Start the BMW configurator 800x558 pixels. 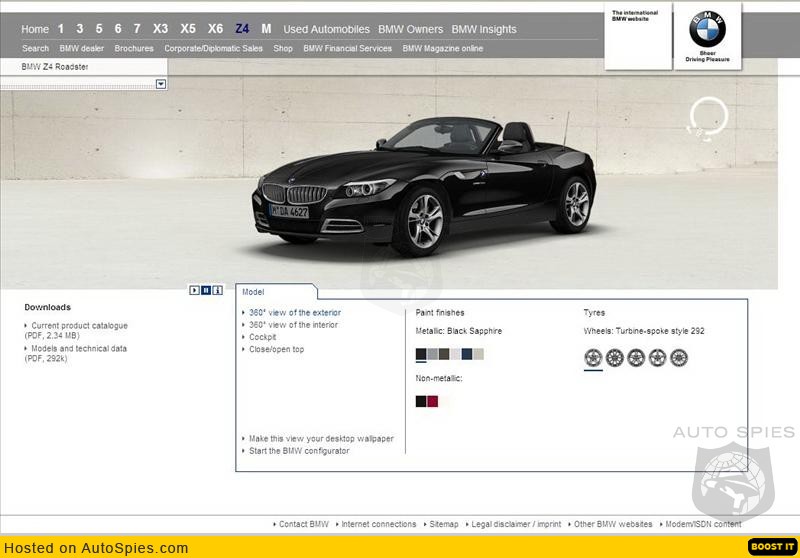[x=299, y=451]
